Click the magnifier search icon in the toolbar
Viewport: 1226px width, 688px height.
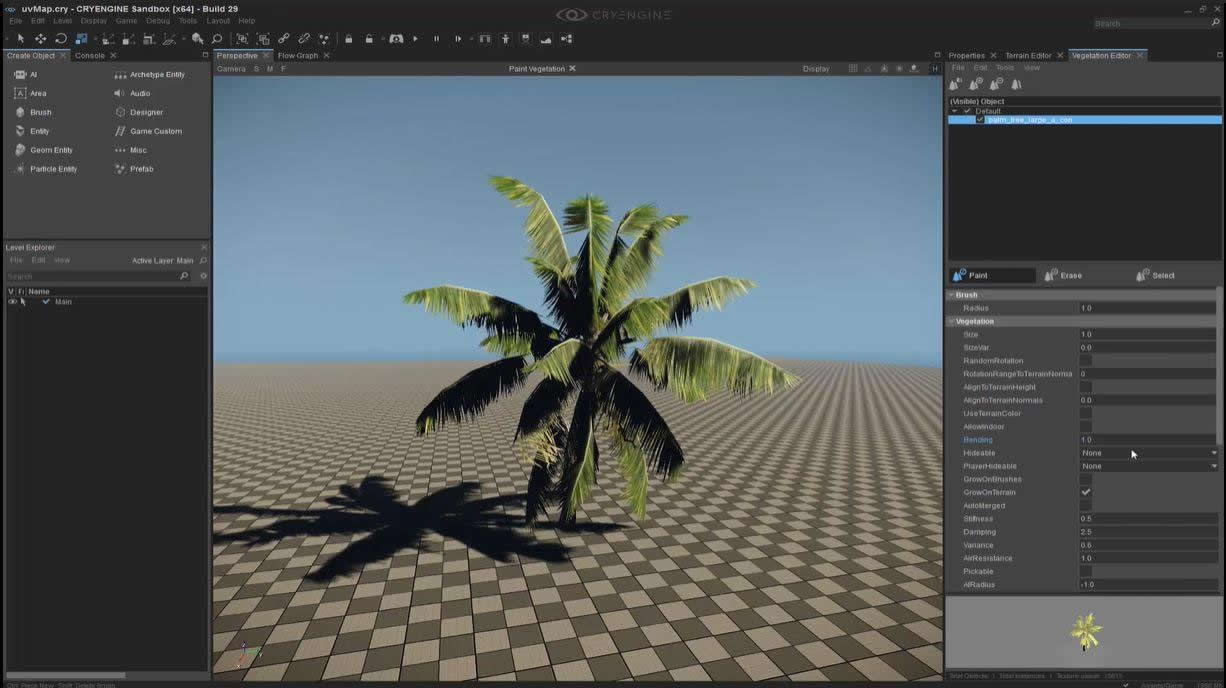217,39
